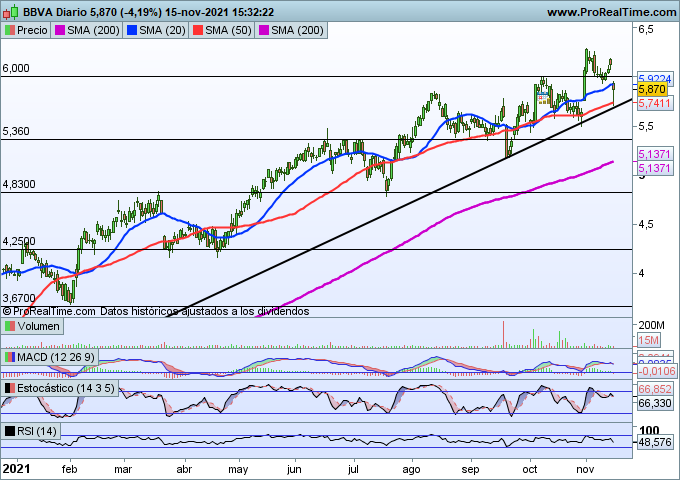Image resolution: width=680 pixels, height=480 pixels.
Task: Click the ago month label
Action: tap(411, 469)
